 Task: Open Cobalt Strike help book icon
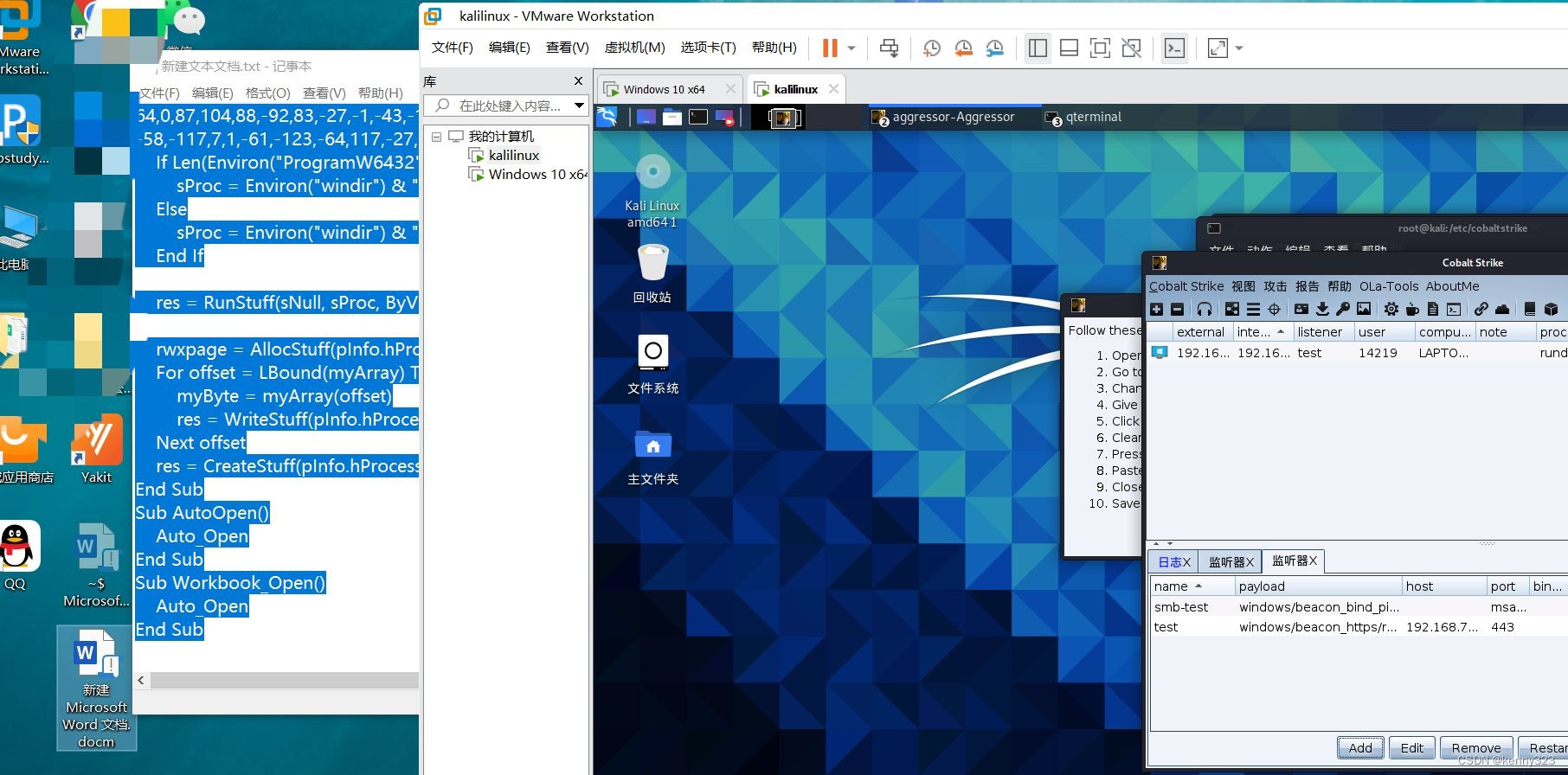(x=1530, y=309)
